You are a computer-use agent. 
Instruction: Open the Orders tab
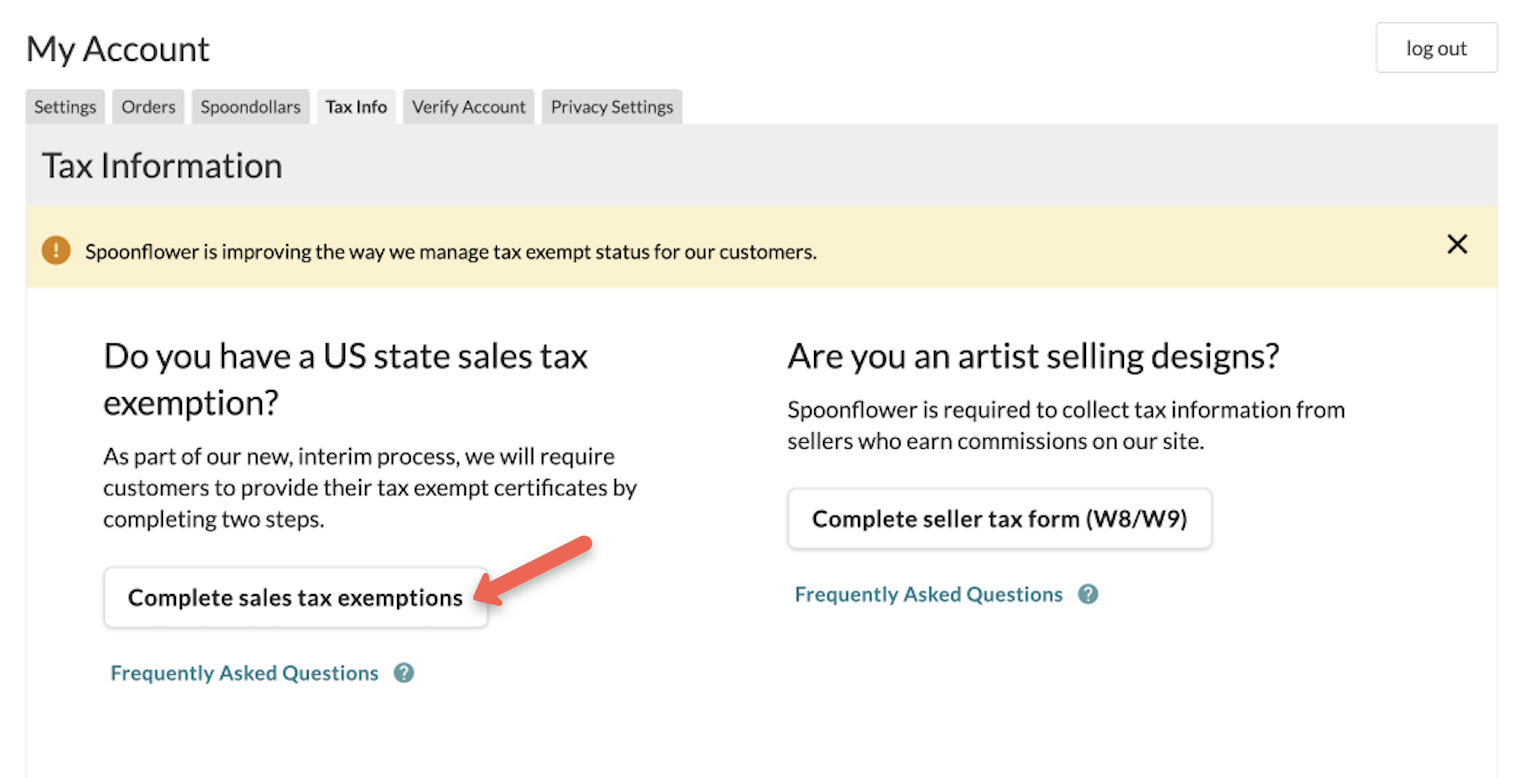[147, 106]
